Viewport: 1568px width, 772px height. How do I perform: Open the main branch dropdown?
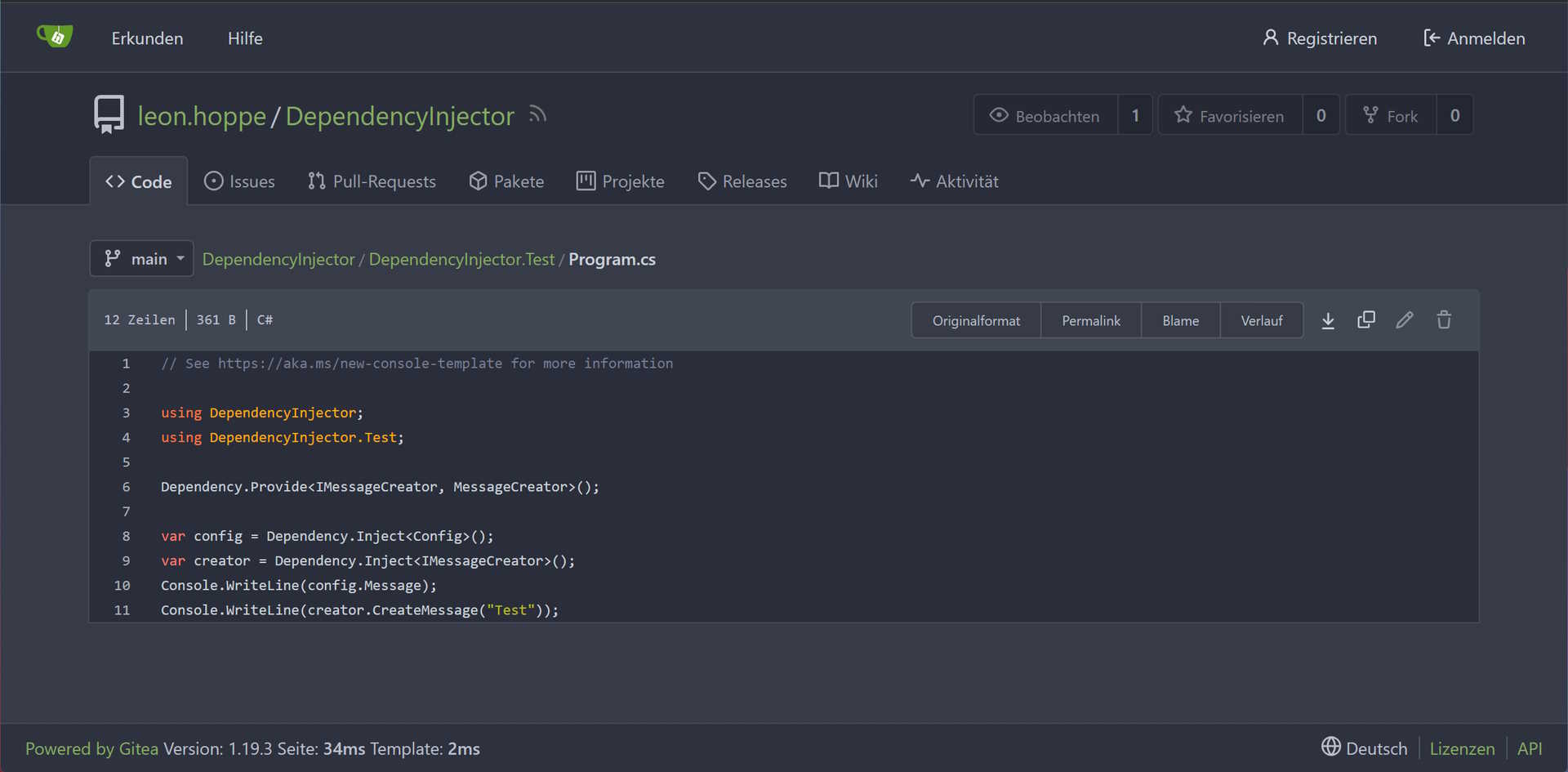tap(141, 259)
